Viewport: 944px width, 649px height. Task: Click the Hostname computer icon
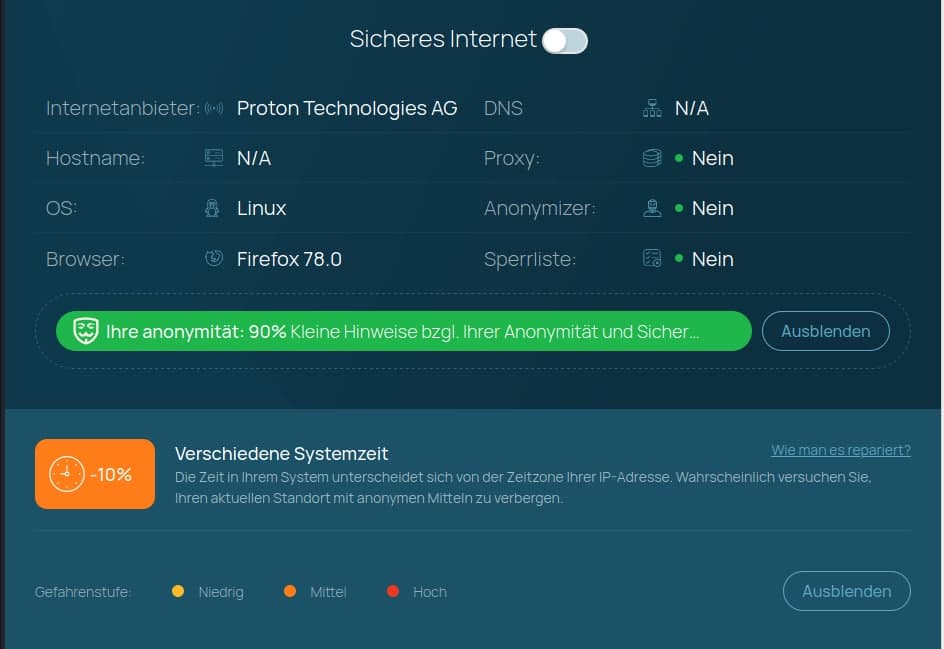[x=213, y=158]
